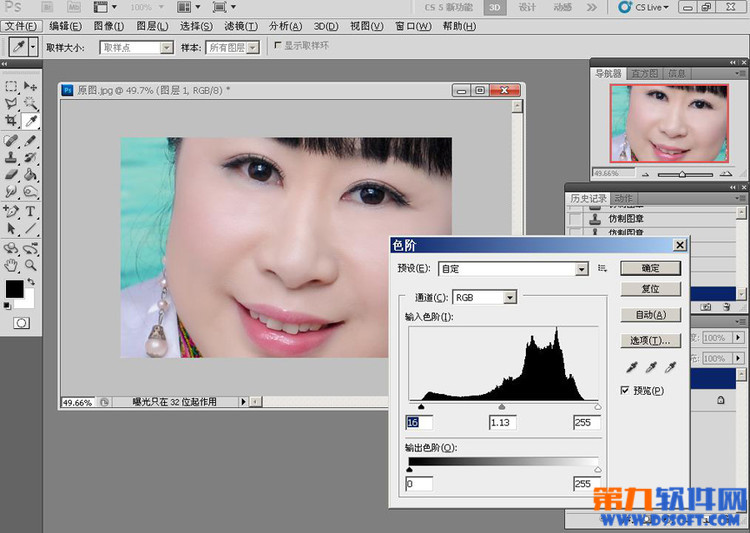Toggle 预览(P) preview checkbox

point(625,390)
